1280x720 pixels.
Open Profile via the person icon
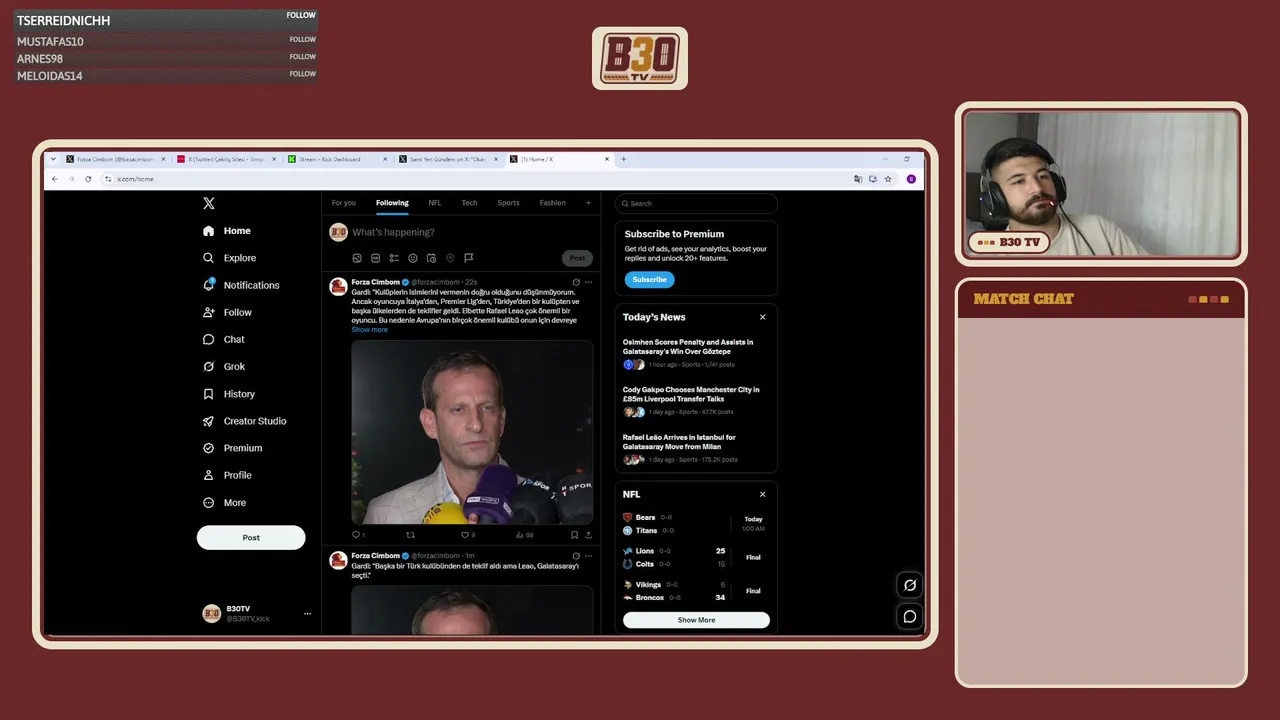[208, 475]
